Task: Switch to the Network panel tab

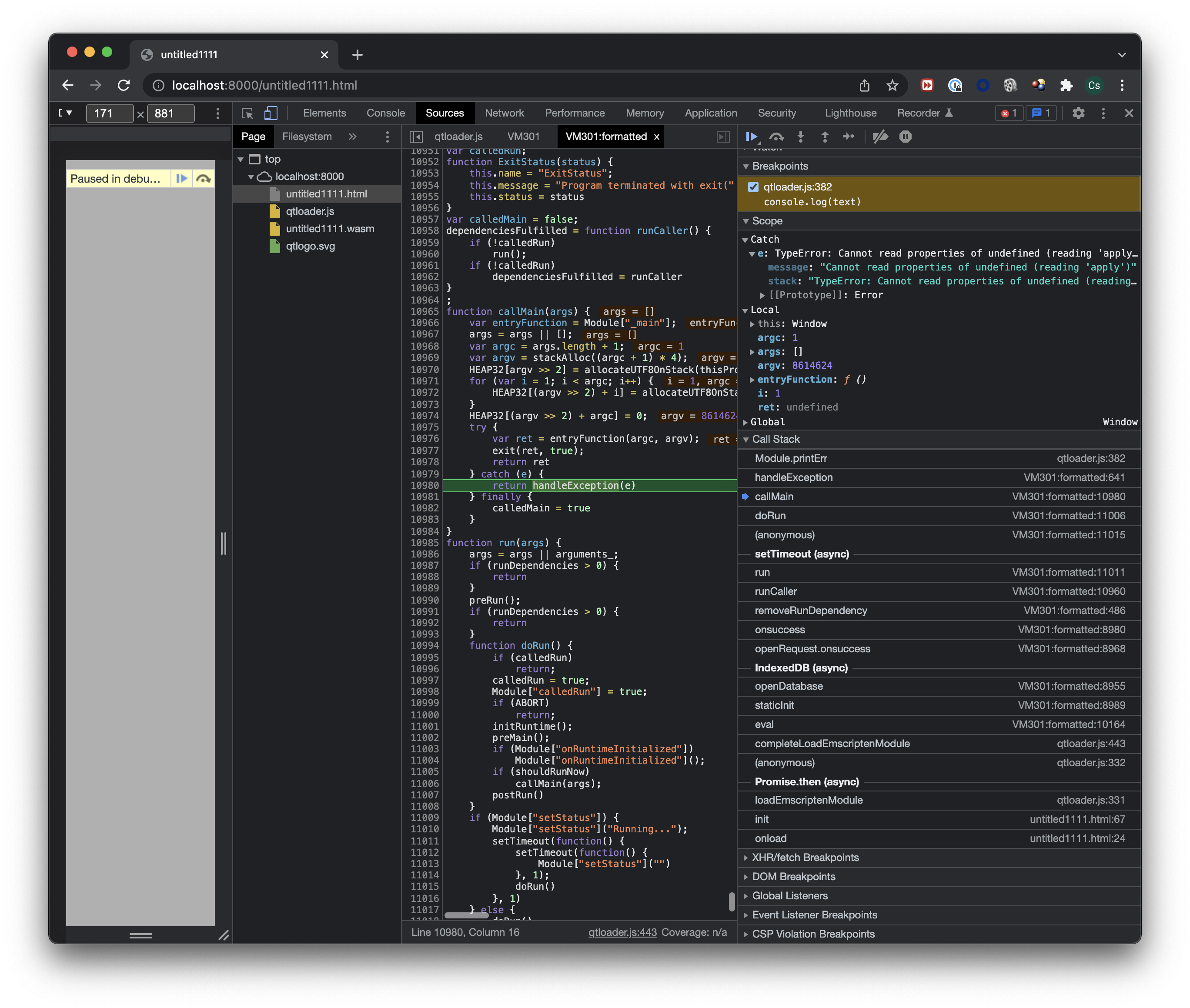Action: [504, 113]
